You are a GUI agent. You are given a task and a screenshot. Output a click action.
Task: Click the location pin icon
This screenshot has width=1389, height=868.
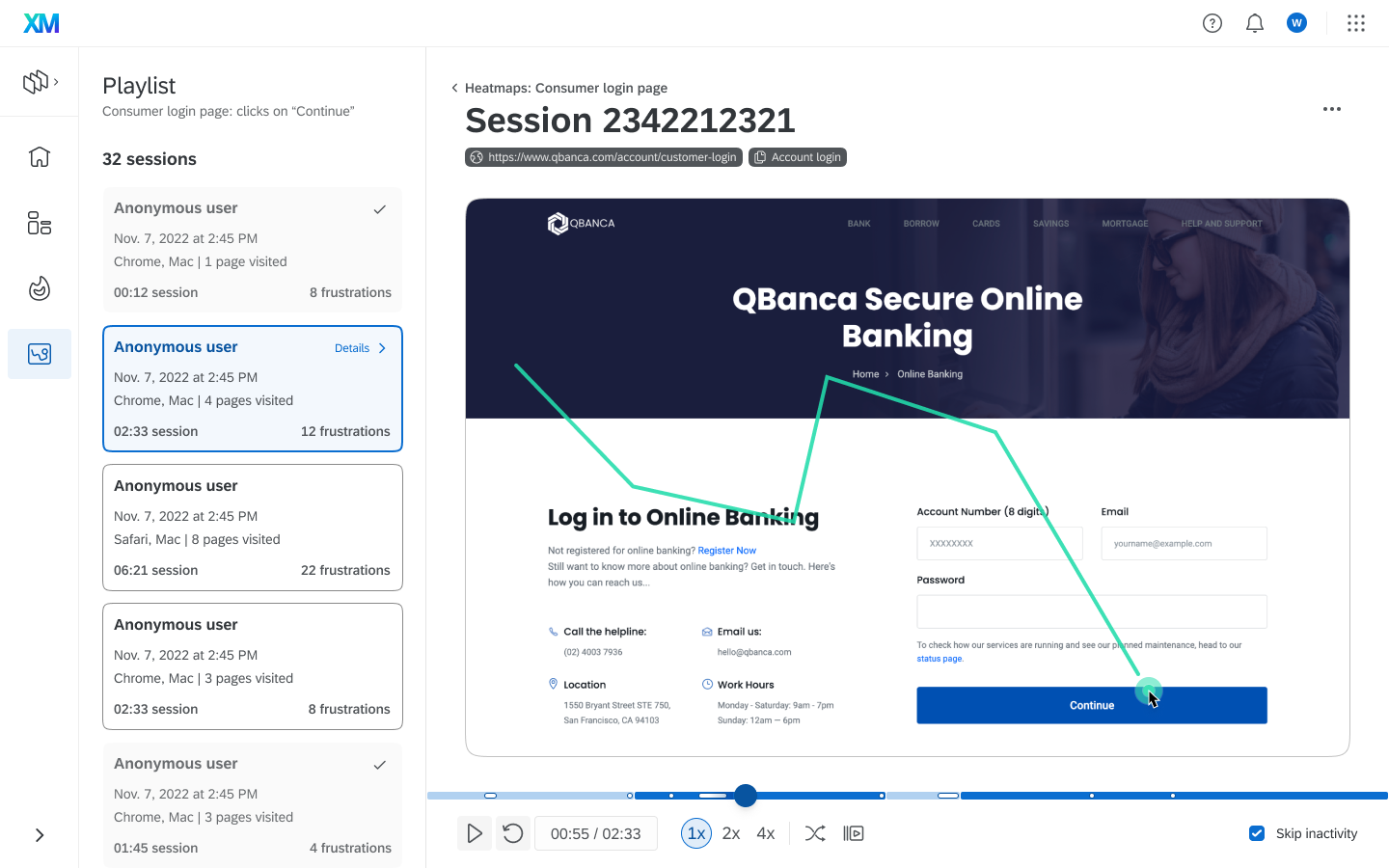tap(554, 684)
